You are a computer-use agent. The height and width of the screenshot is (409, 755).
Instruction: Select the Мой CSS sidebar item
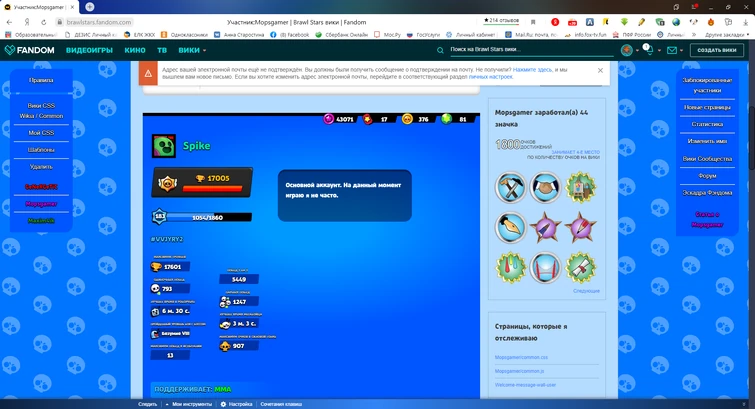pyautogui.click(x=41, y=133)
